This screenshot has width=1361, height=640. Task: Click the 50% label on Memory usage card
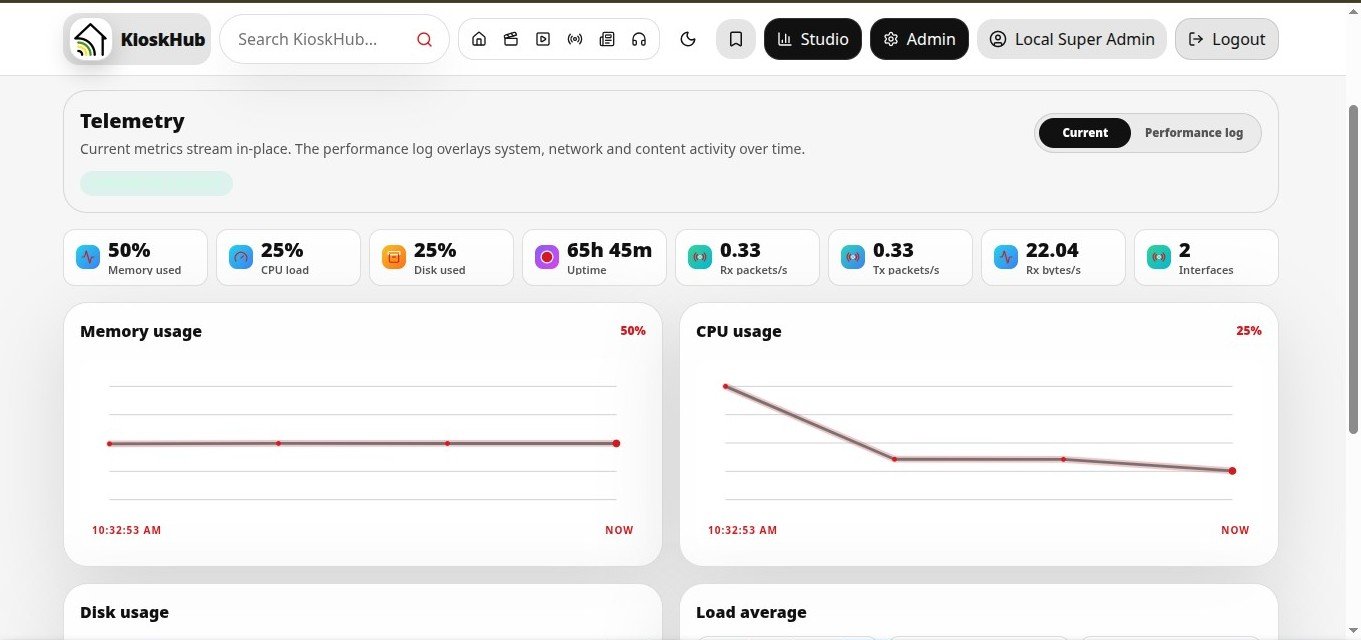[x=633, y=331]
